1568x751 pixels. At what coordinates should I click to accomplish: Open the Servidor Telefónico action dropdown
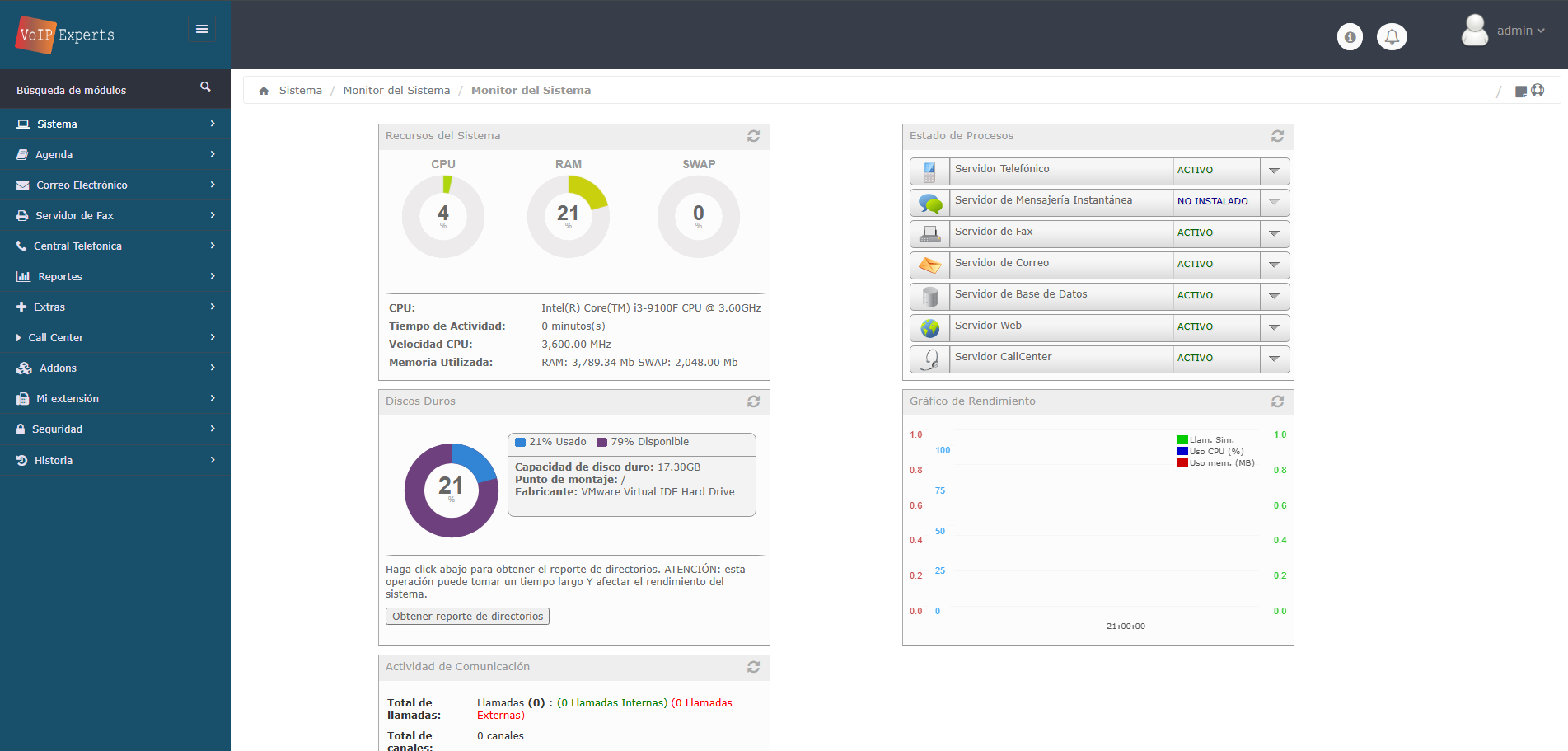[1274, 171]
